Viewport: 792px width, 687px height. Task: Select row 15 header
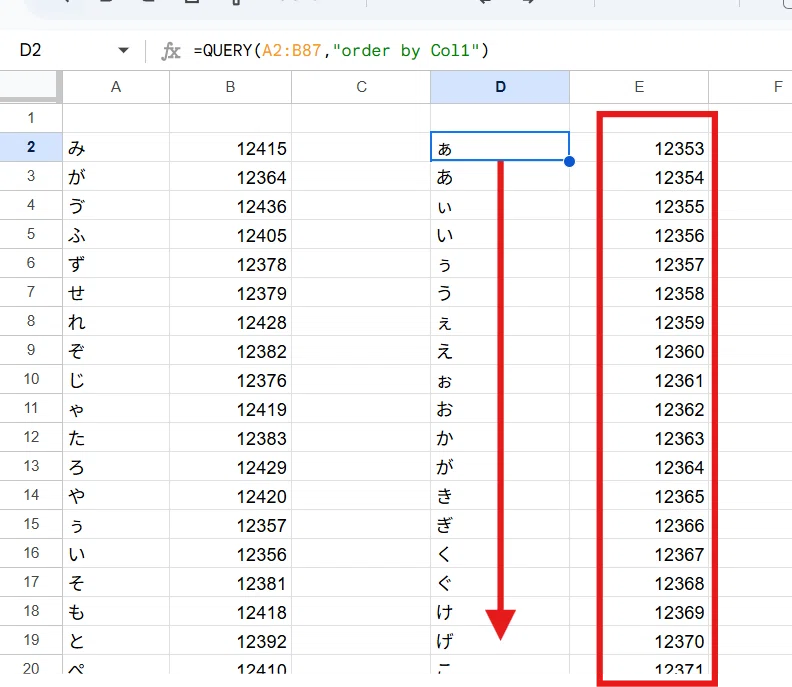click(31, 524)
